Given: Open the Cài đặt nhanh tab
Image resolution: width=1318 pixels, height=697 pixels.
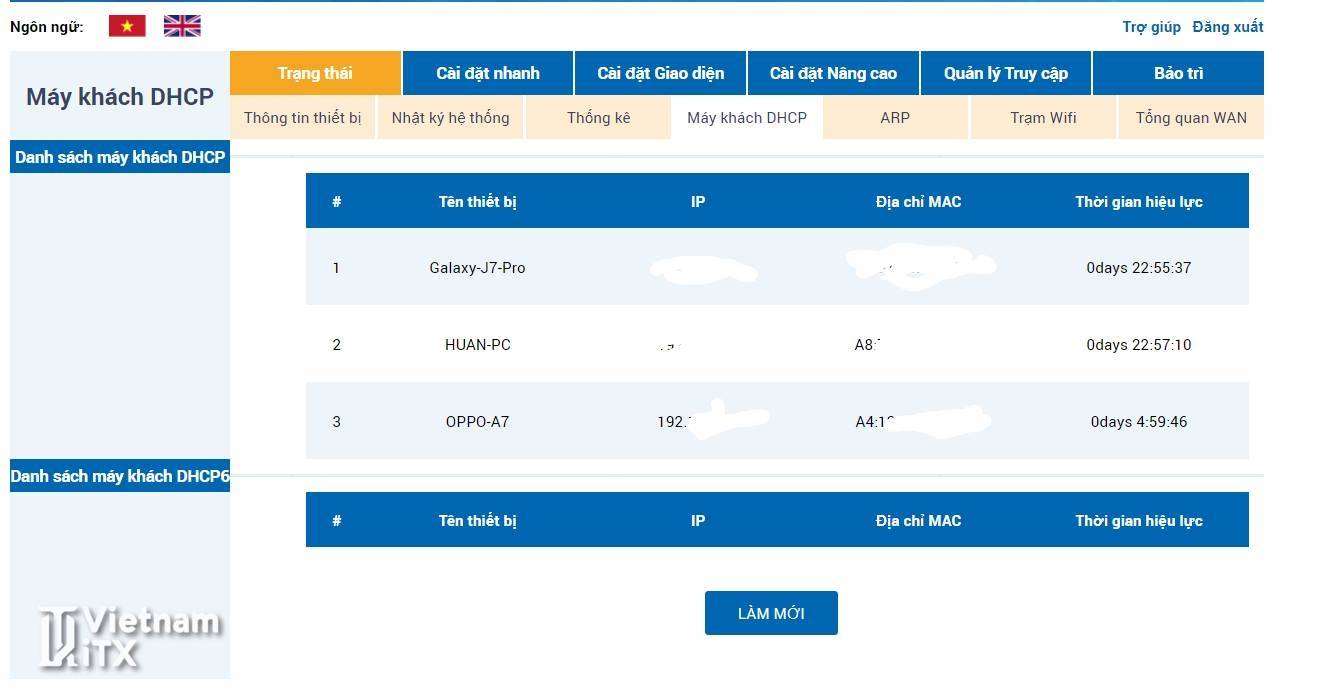Looking at the screenshot, I should pyautogui.click(x=487, y=73).
